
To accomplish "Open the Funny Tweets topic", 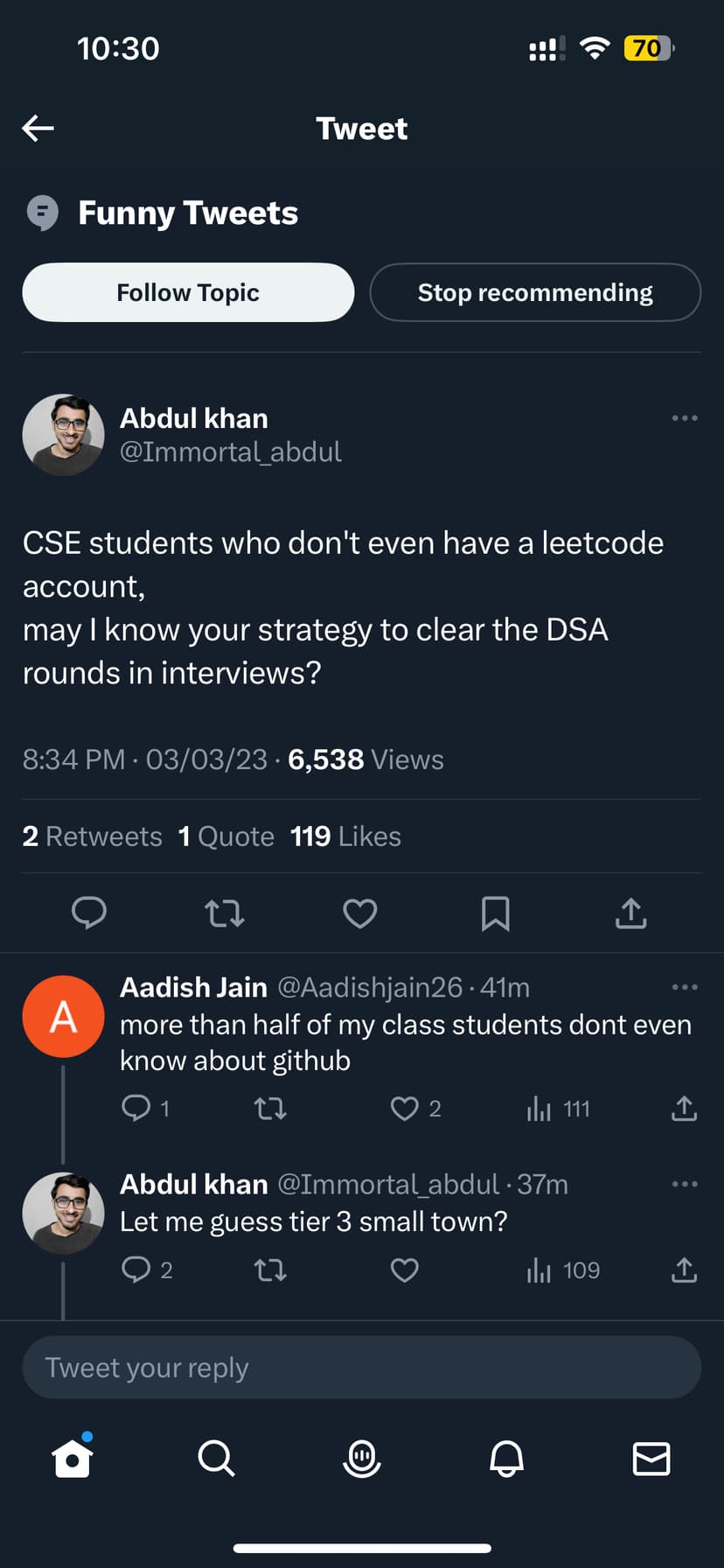I will coord(187,213).
